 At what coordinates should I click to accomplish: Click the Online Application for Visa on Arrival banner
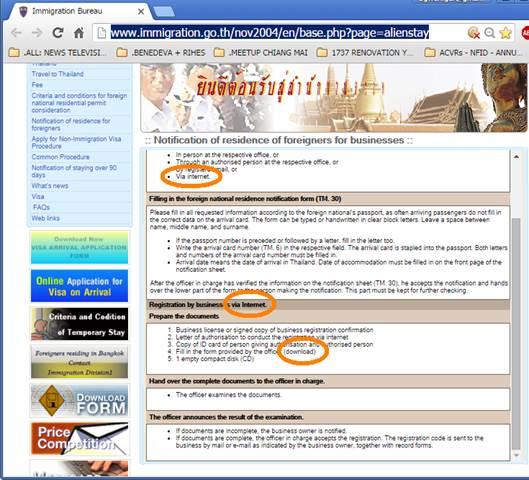(x=79, y=286)
